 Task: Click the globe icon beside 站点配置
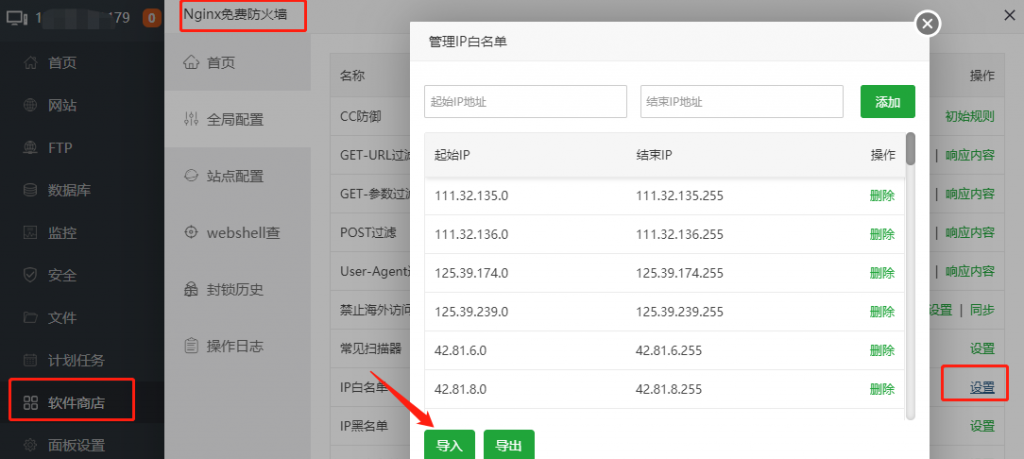click(x=191, y=176)
